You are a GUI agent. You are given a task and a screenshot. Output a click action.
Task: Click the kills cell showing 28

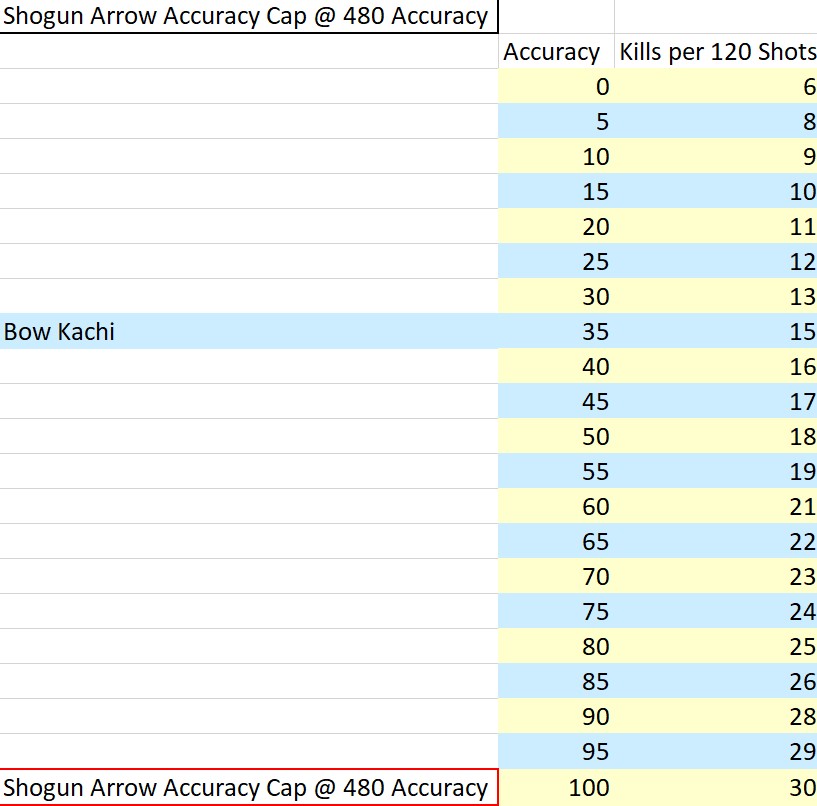(x=716, y=716)
